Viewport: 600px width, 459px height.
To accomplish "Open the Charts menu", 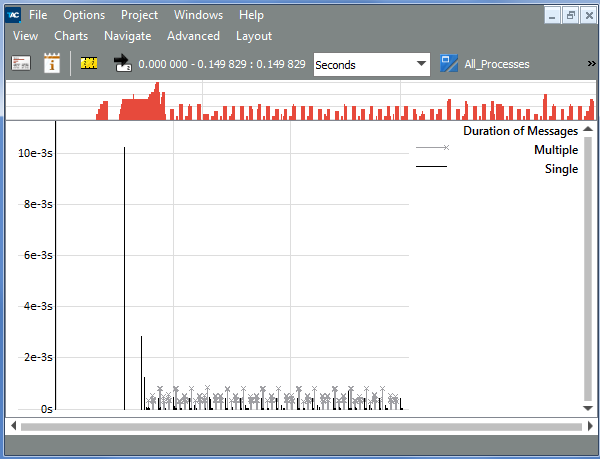I will [x=71, y=36].
